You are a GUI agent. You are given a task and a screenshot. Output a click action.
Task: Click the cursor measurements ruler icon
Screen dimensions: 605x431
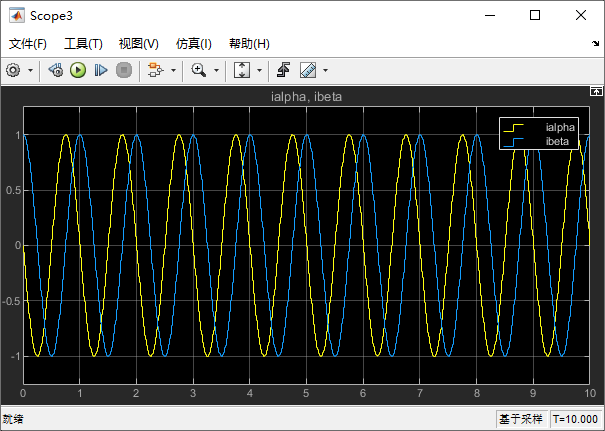click(x=308, y=70)
